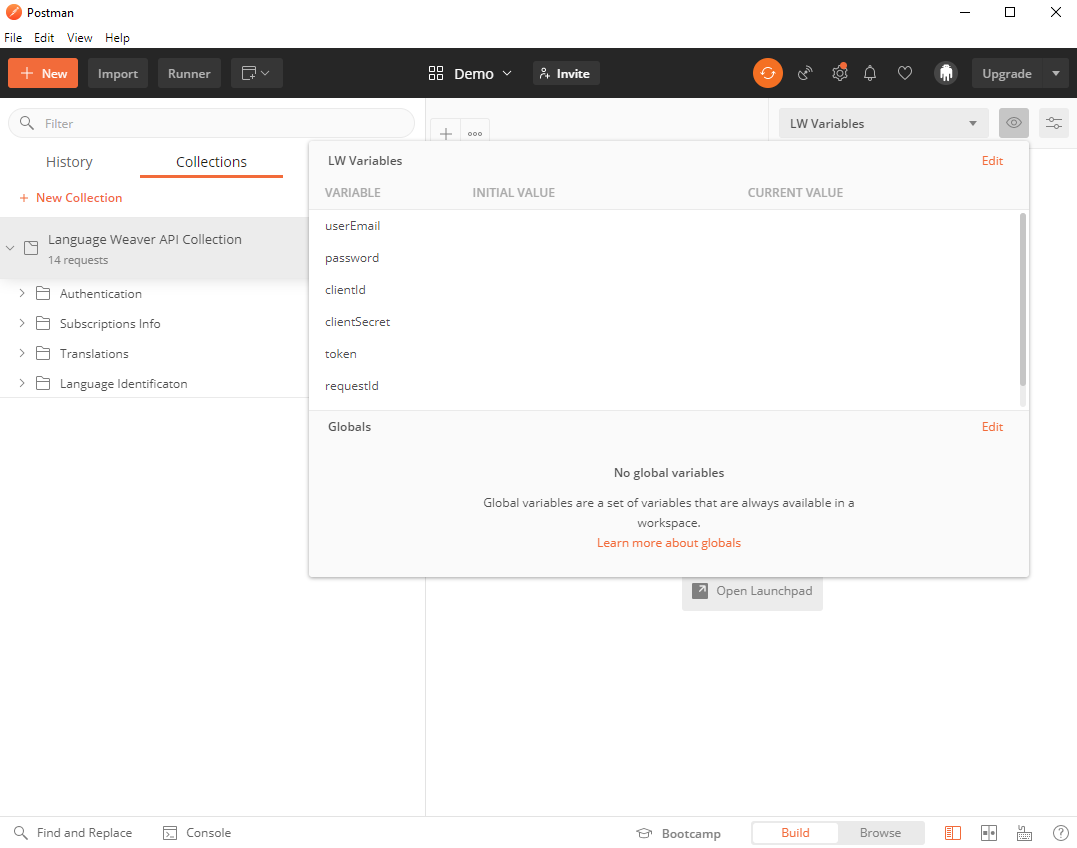
Task: Click the Invite button
Action: pyautogui.click(x=566, y=73)
